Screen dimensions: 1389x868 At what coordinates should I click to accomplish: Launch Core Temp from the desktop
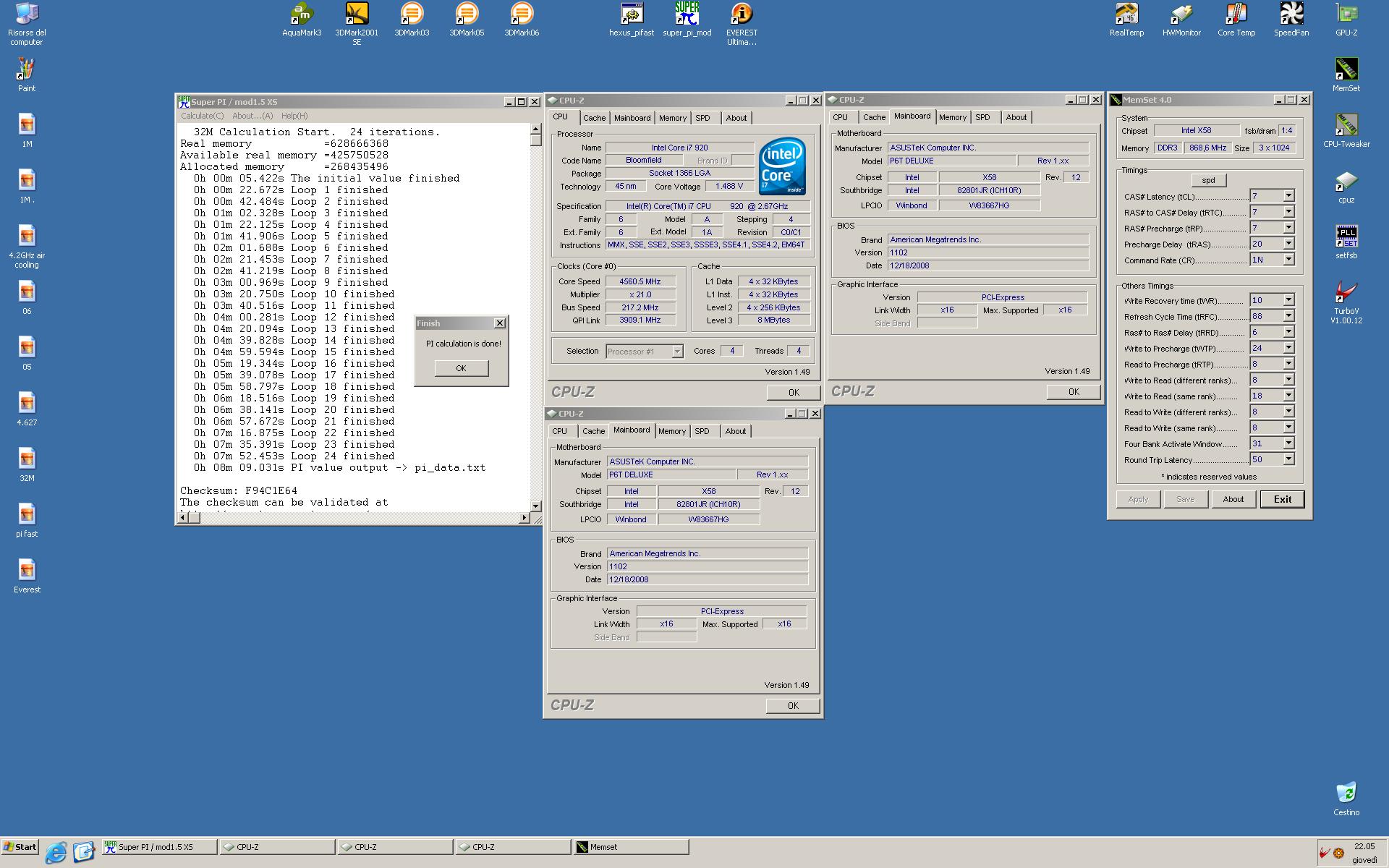(1236, 20)
